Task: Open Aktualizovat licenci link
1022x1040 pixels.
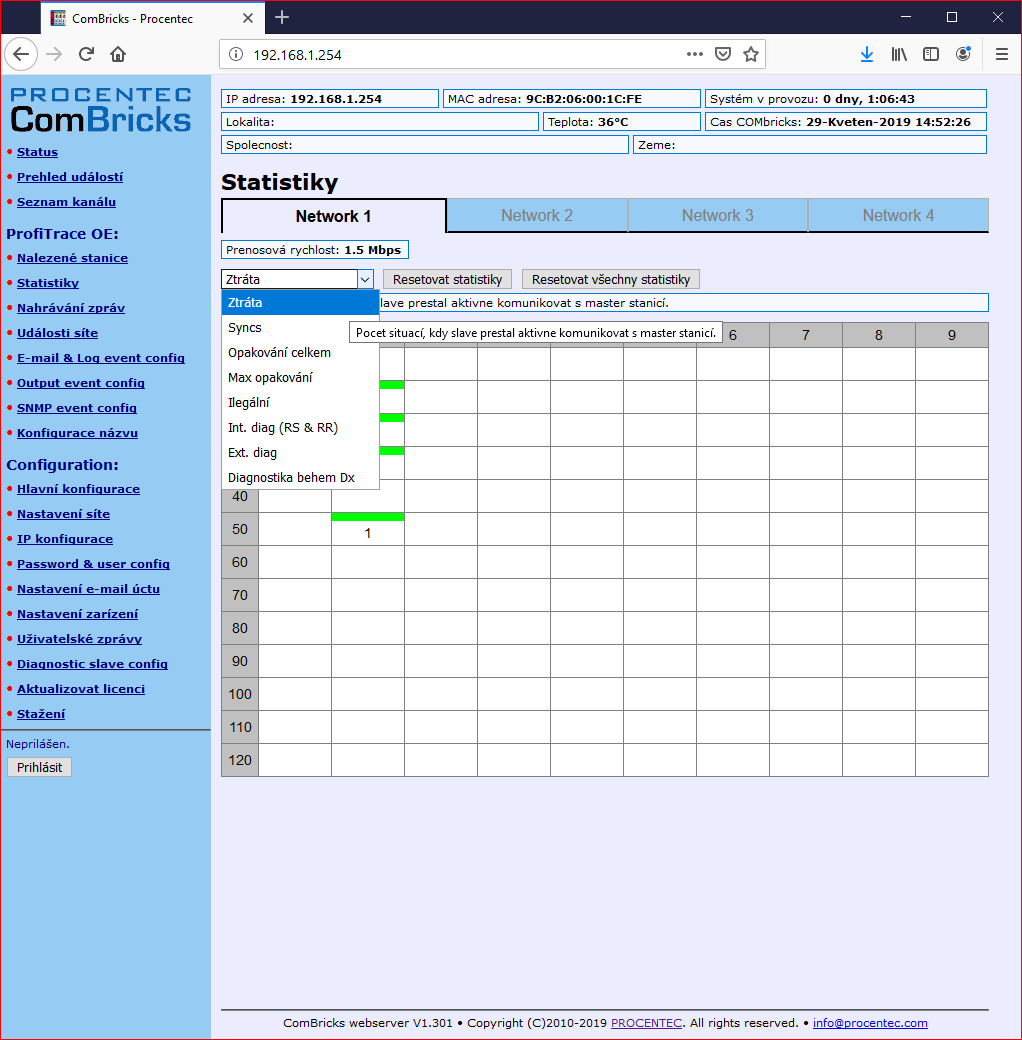Action: pos(81,689)
